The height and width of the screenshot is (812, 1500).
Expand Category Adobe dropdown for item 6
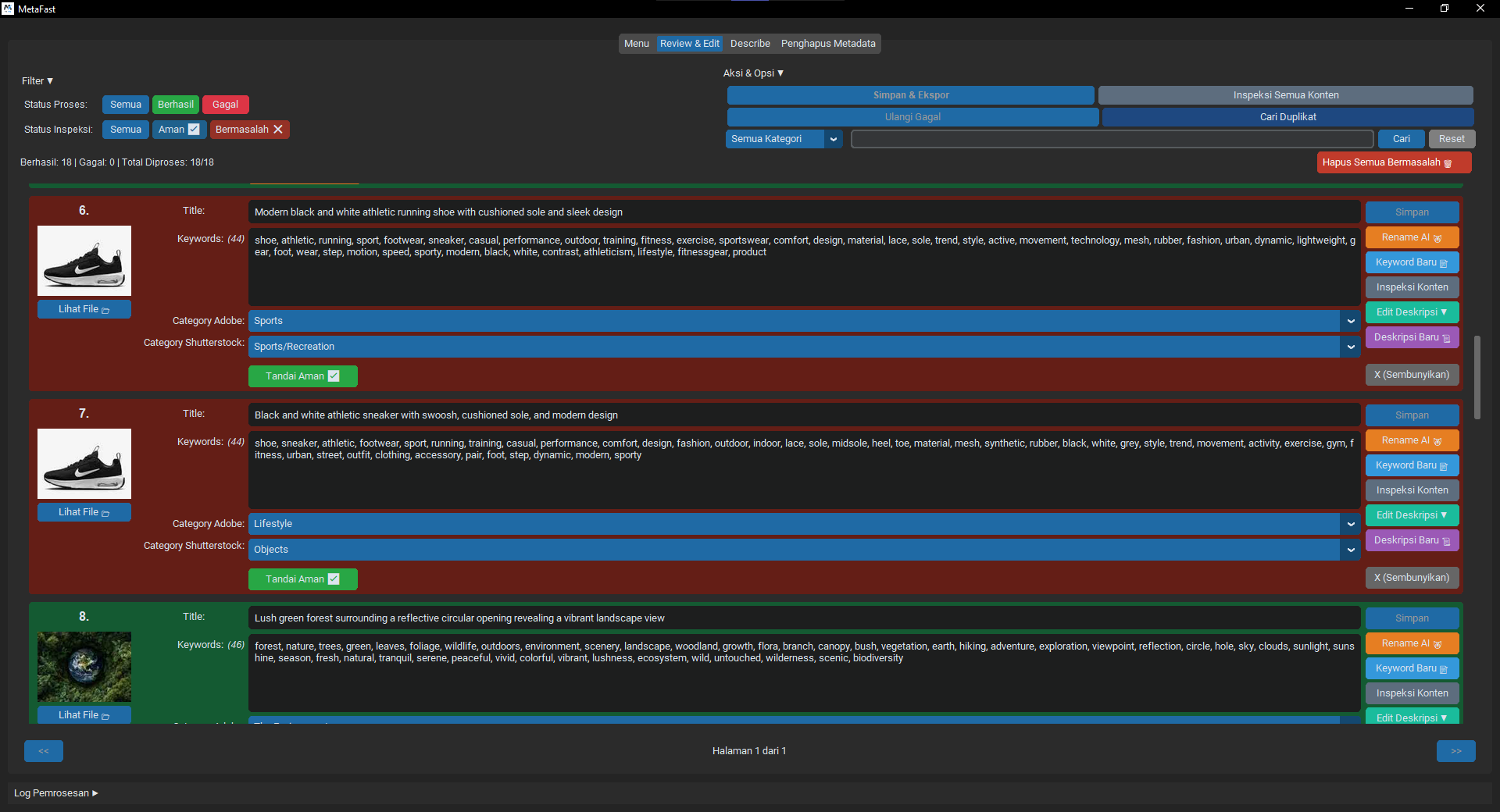[x=1350, y=321]
